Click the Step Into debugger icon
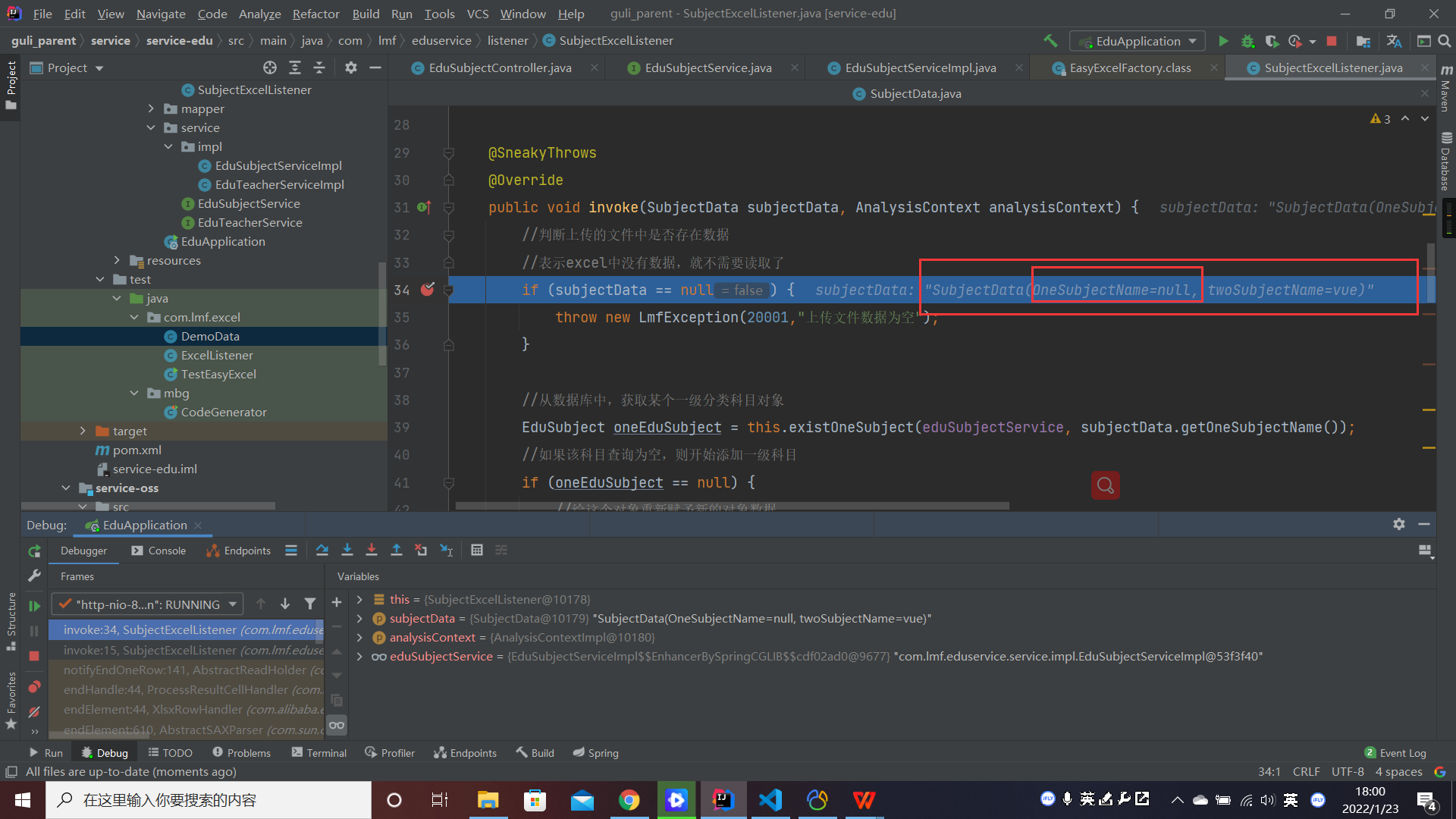Image resolution: width=1456 pixels, height=819 pixels. tap(347, 551)
